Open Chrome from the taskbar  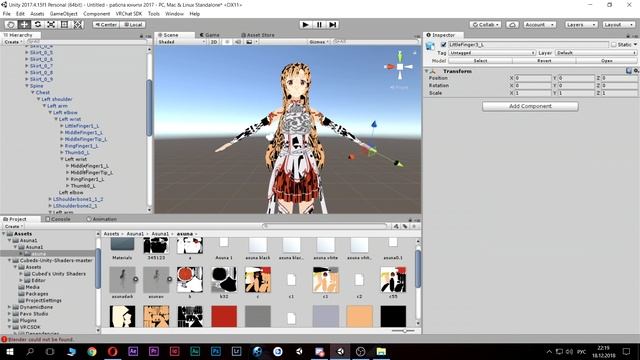point(91,351)
